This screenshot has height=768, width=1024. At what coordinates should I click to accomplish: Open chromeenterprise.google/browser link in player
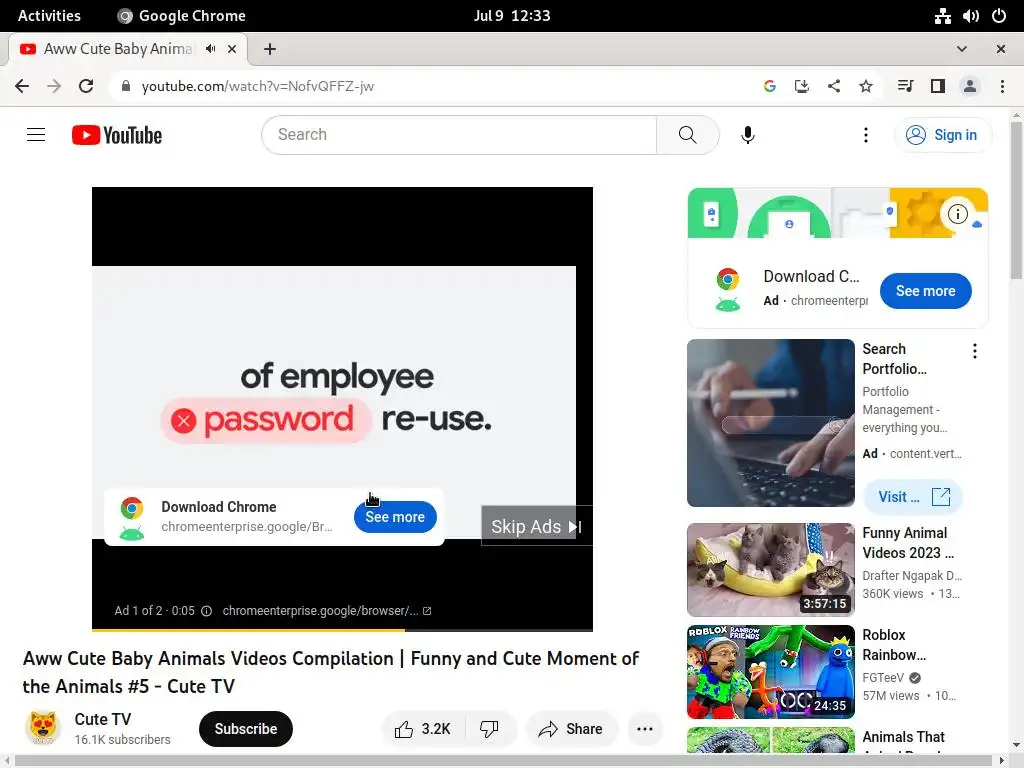click(327, 611)
